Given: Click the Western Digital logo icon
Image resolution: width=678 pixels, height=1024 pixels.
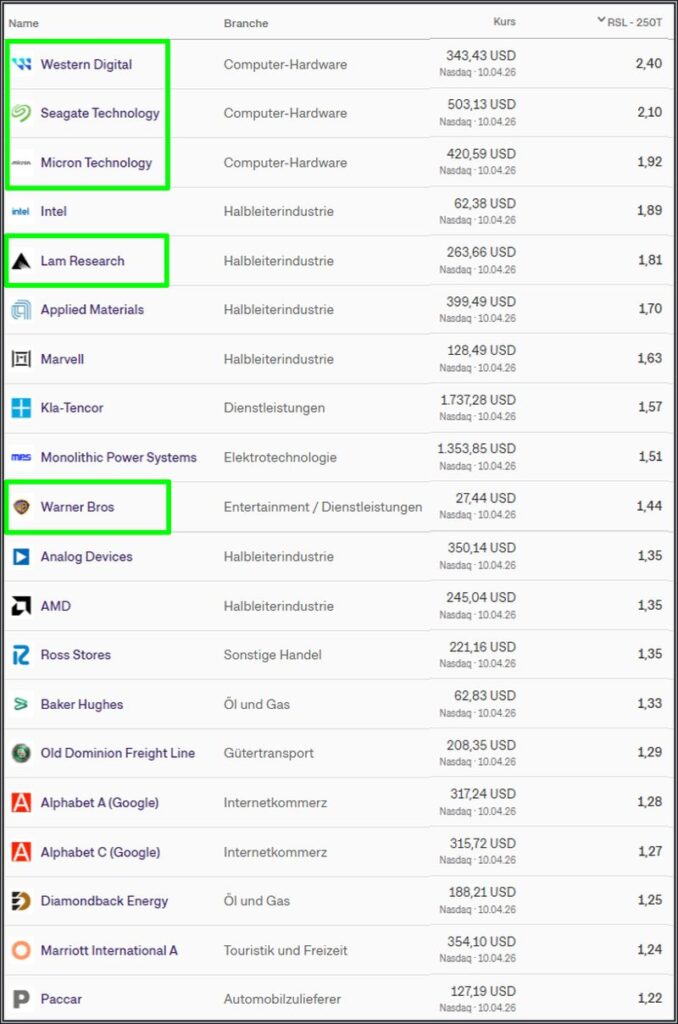Looking at the screenshot, I should (x=21, y=65).
